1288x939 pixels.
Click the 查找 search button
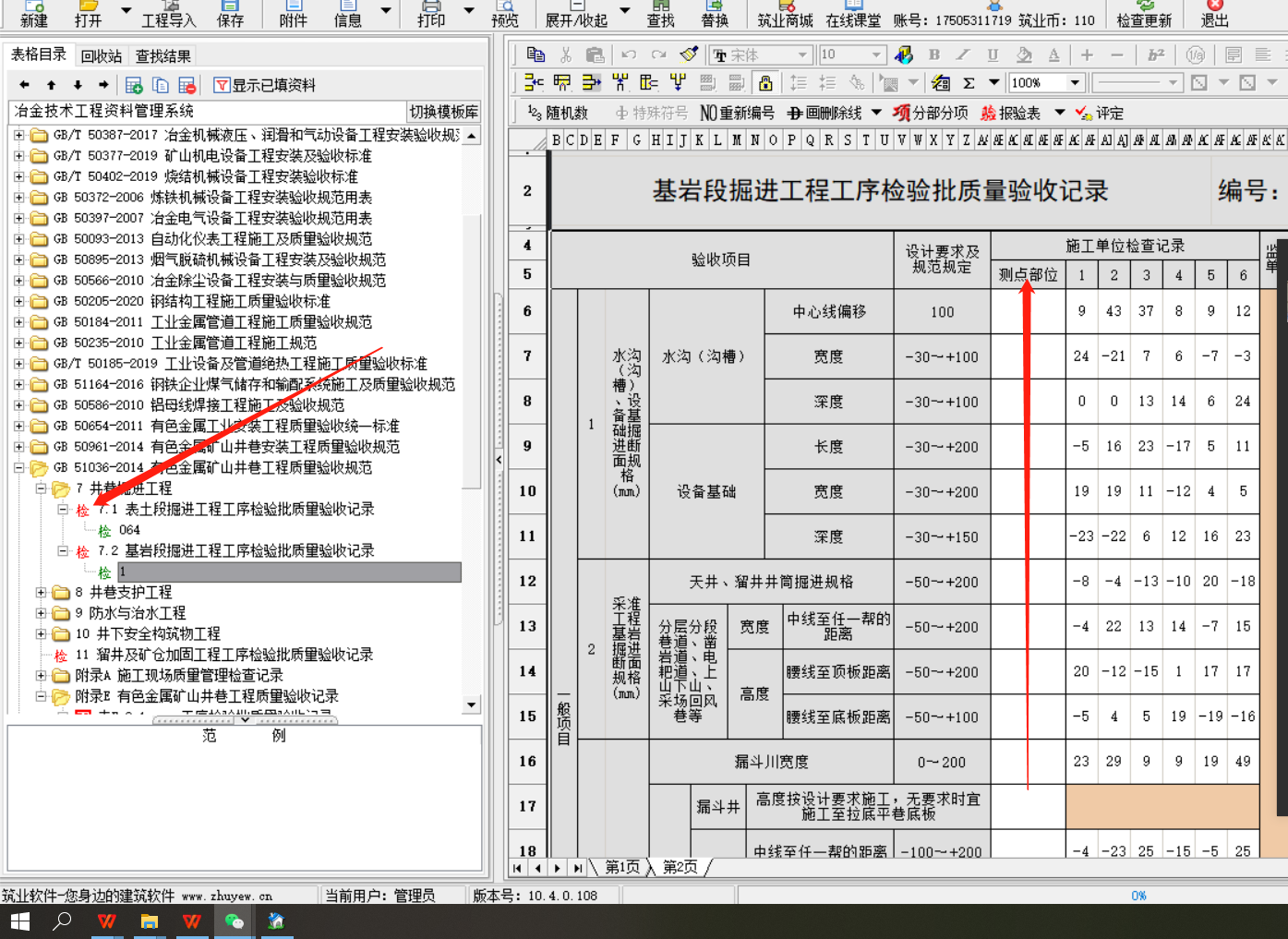[x=660, y=14]
